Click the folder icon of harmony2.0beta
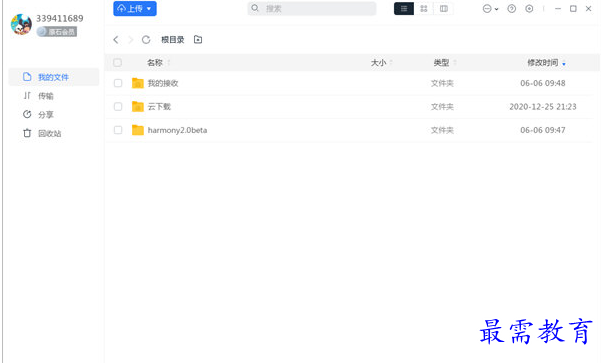Screen dimensions: 601x363 click(138, 130)
